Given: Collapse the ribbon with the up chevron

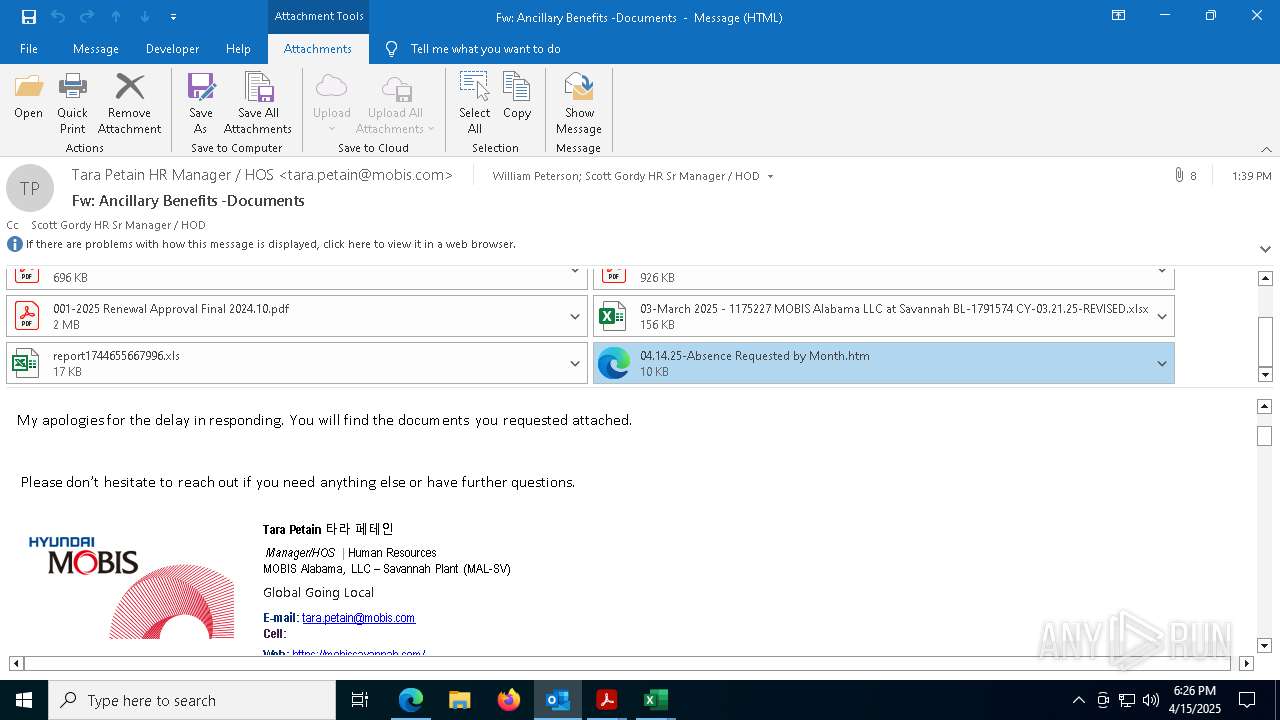Looking at the screenshot, I should click(x=1266, y=149).
